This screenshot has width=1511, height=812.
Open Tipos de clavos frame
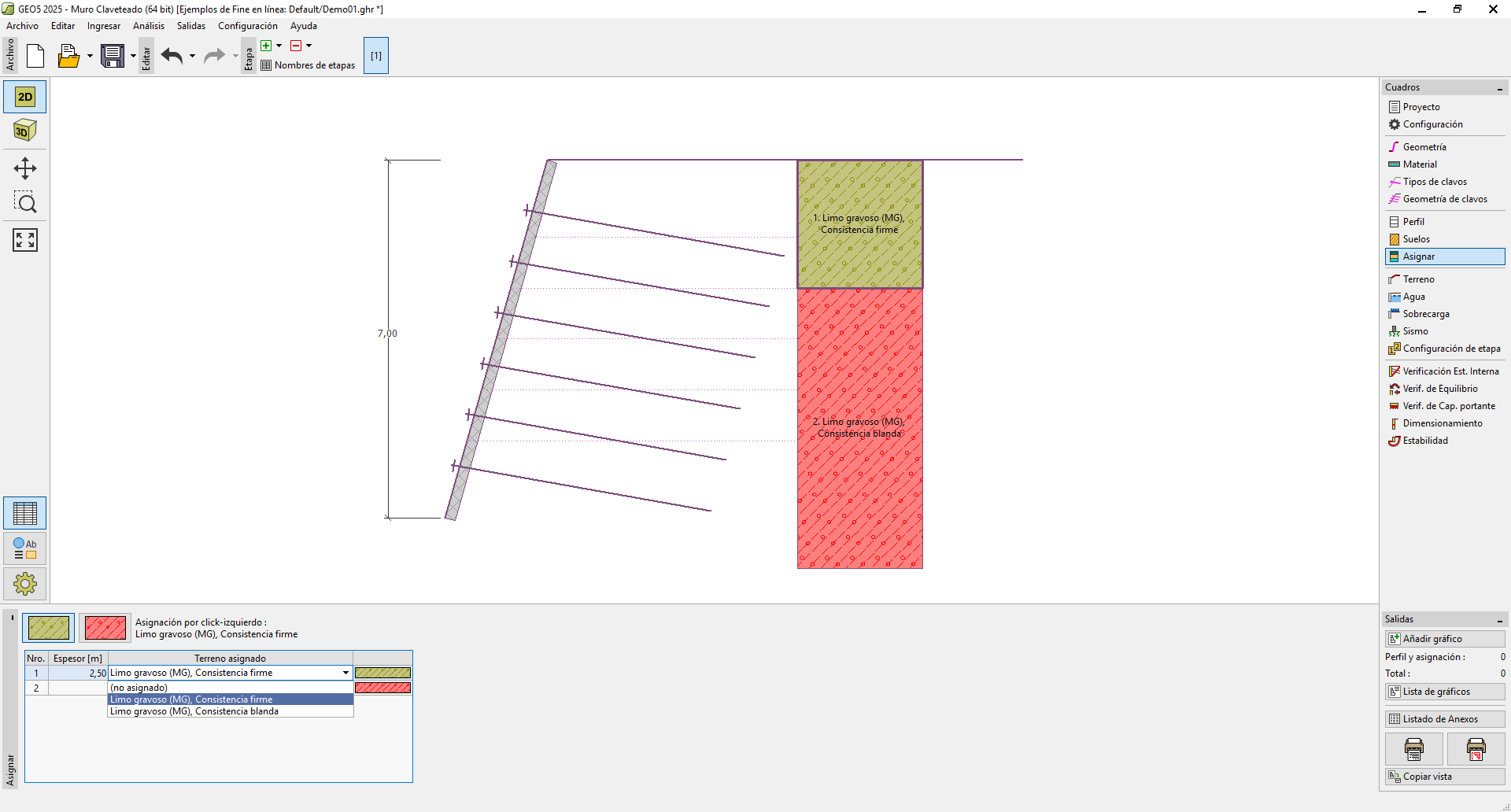click(1445, 182)
